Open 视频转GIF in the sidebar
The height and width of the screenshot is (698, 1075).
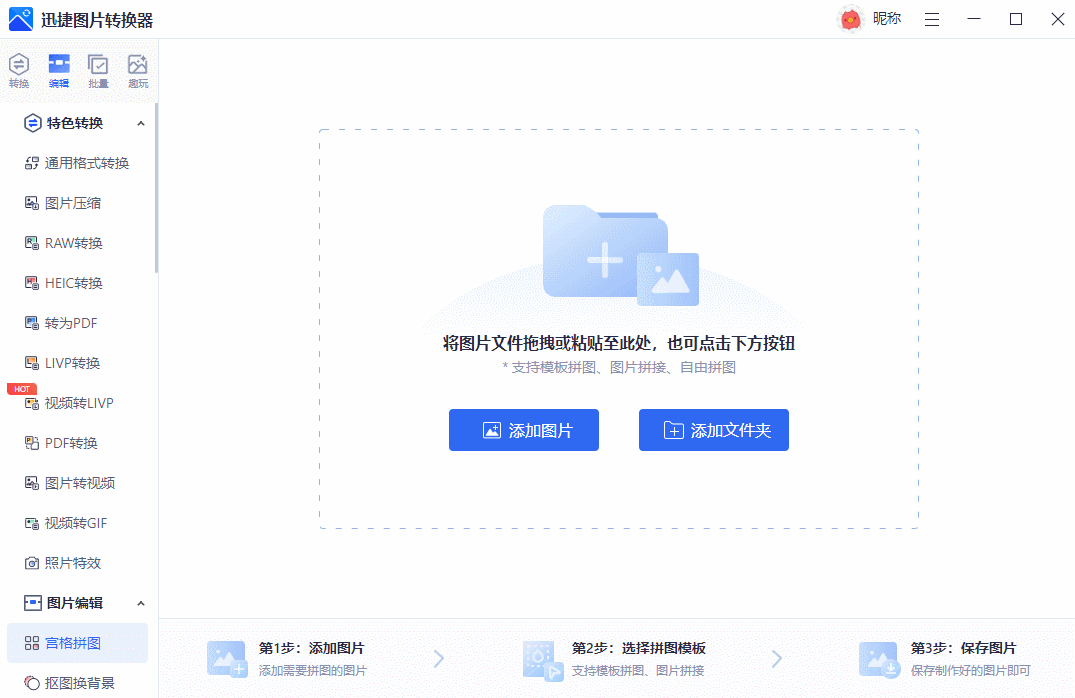[x=77, y=523]
